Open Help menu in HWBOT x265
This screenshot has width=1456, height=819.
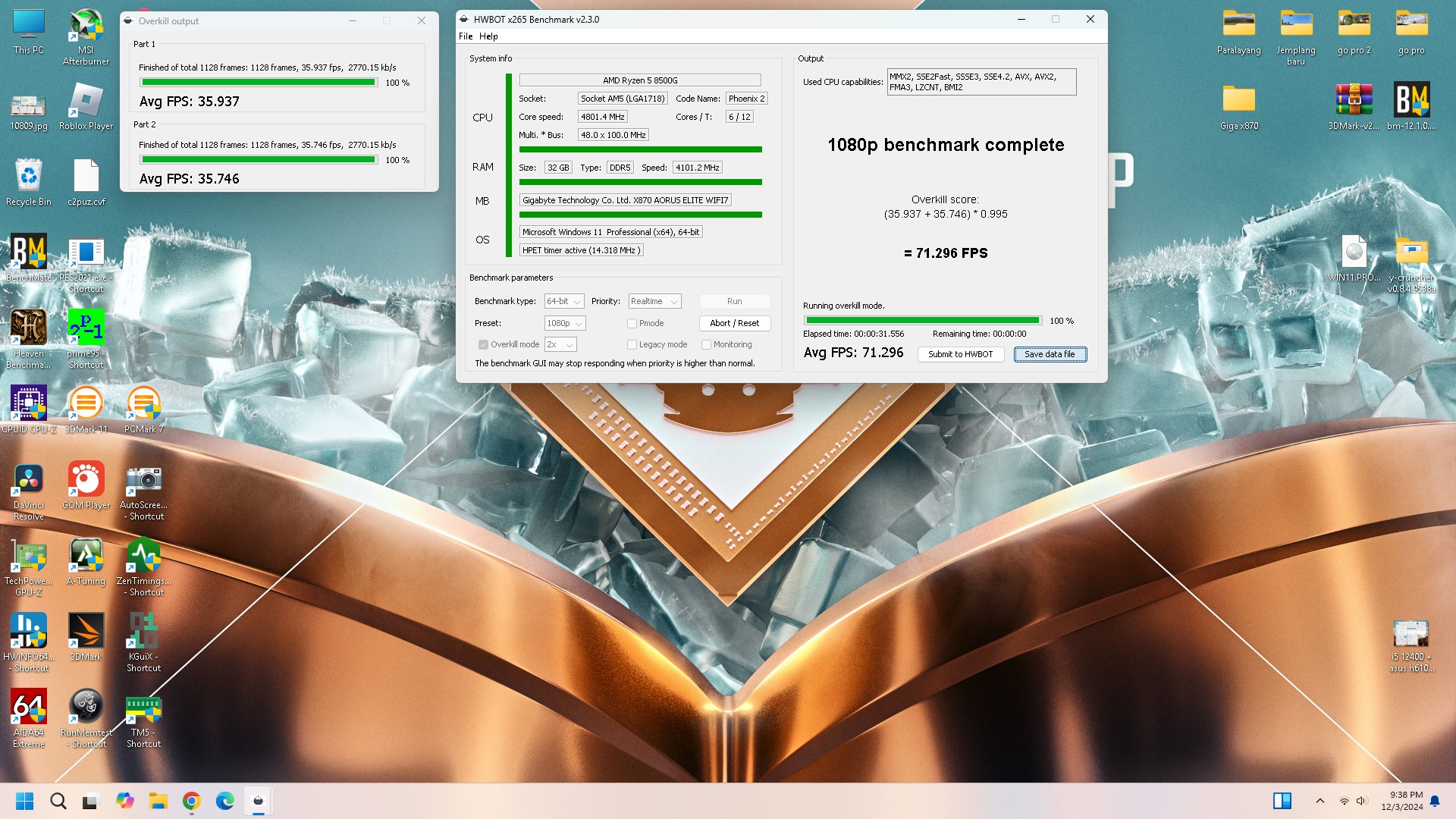click(x=488, y=36)
